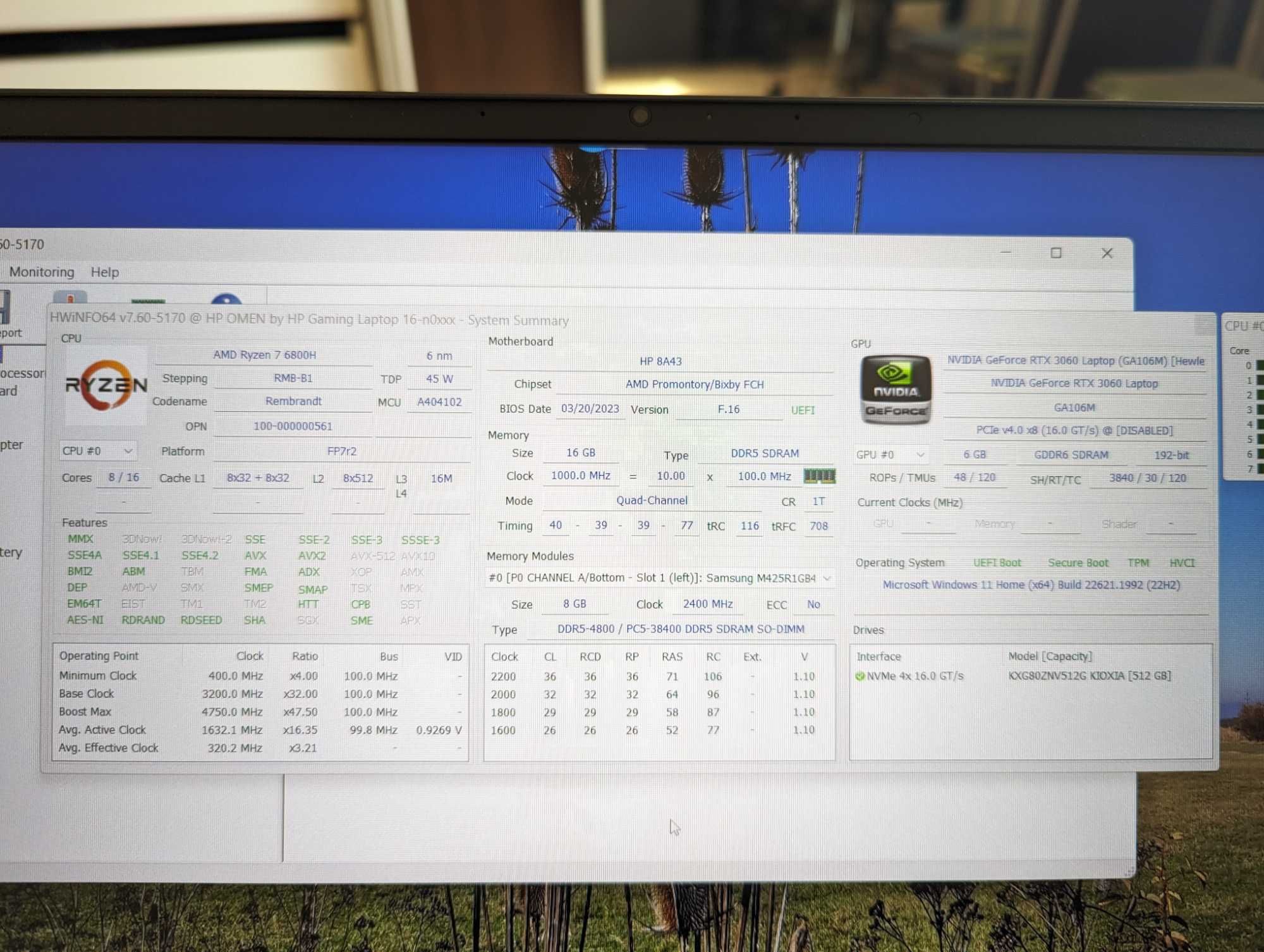Open the GPU #0 selector dropdown
Viewport: 1264px width, 952px height.
click(x=890, y=455)
